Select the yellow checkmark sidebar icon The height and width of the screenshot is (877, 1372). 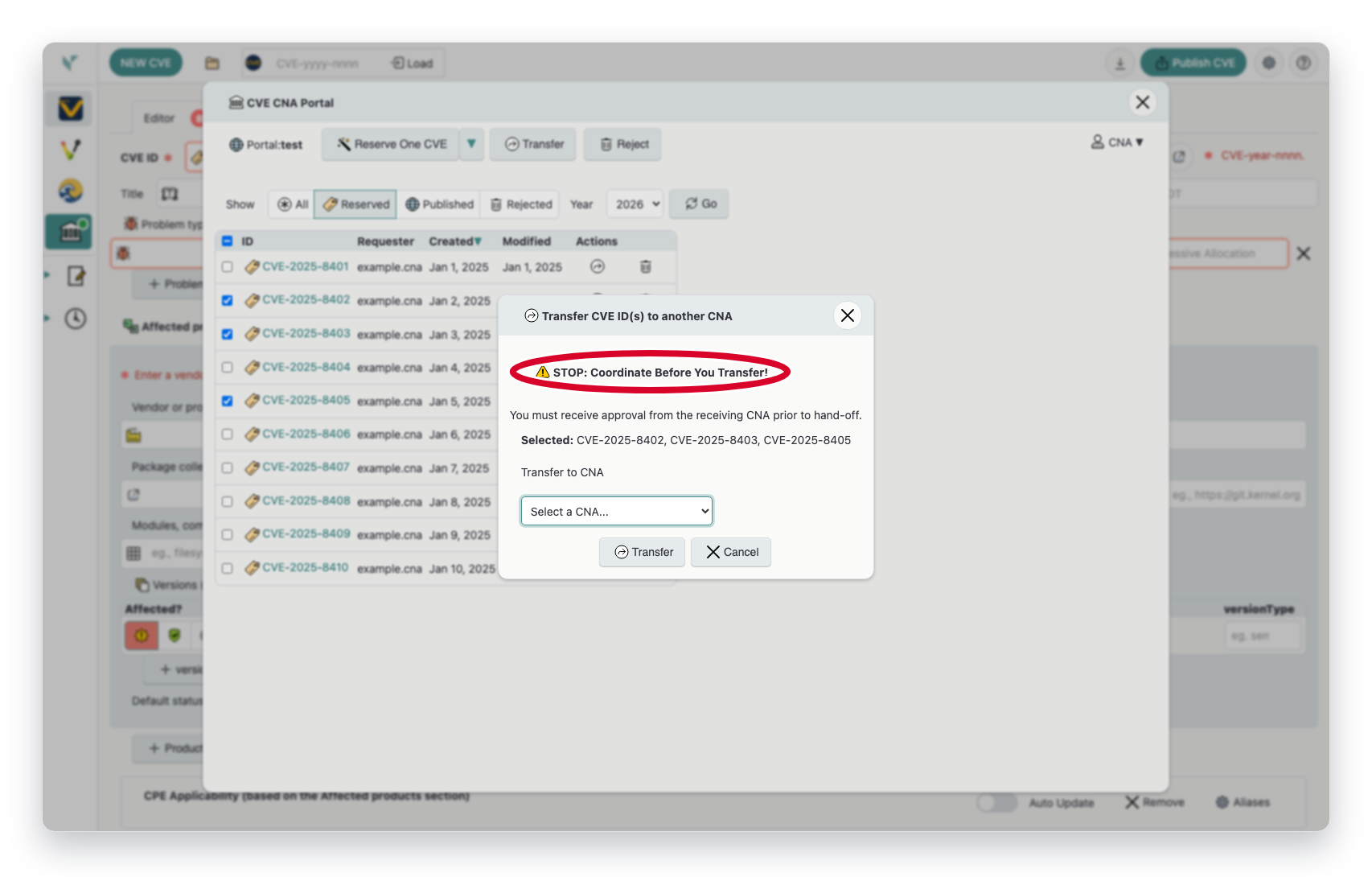pyautogui.click(x=71, y=109)
